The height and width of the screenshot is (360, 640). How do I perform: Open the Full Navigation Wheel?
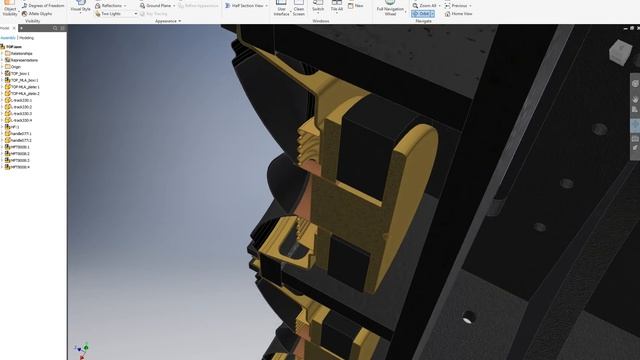[390, 8]
